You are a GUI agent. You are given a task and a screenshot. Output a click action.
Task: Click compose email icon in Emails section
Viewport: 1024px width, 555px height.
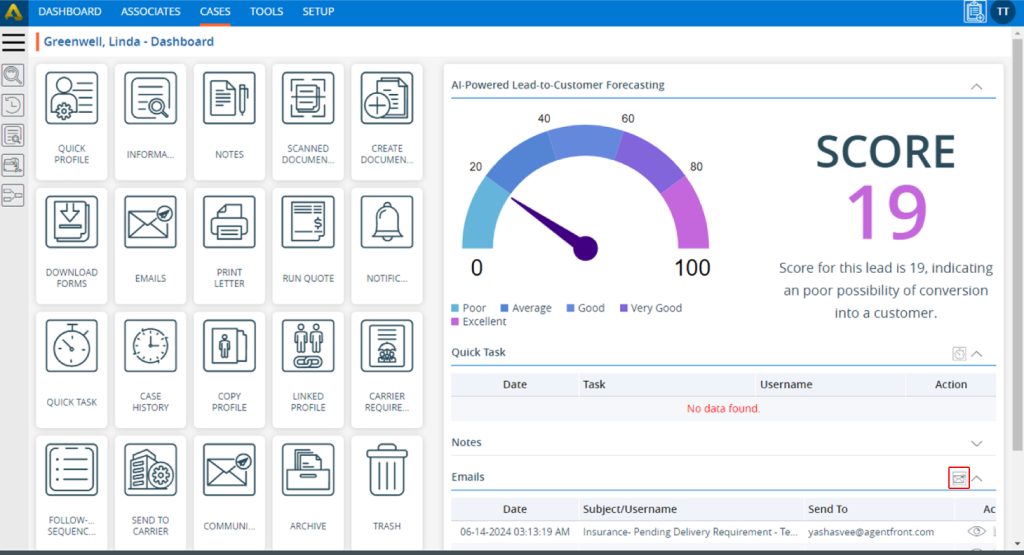click(959, 478)
